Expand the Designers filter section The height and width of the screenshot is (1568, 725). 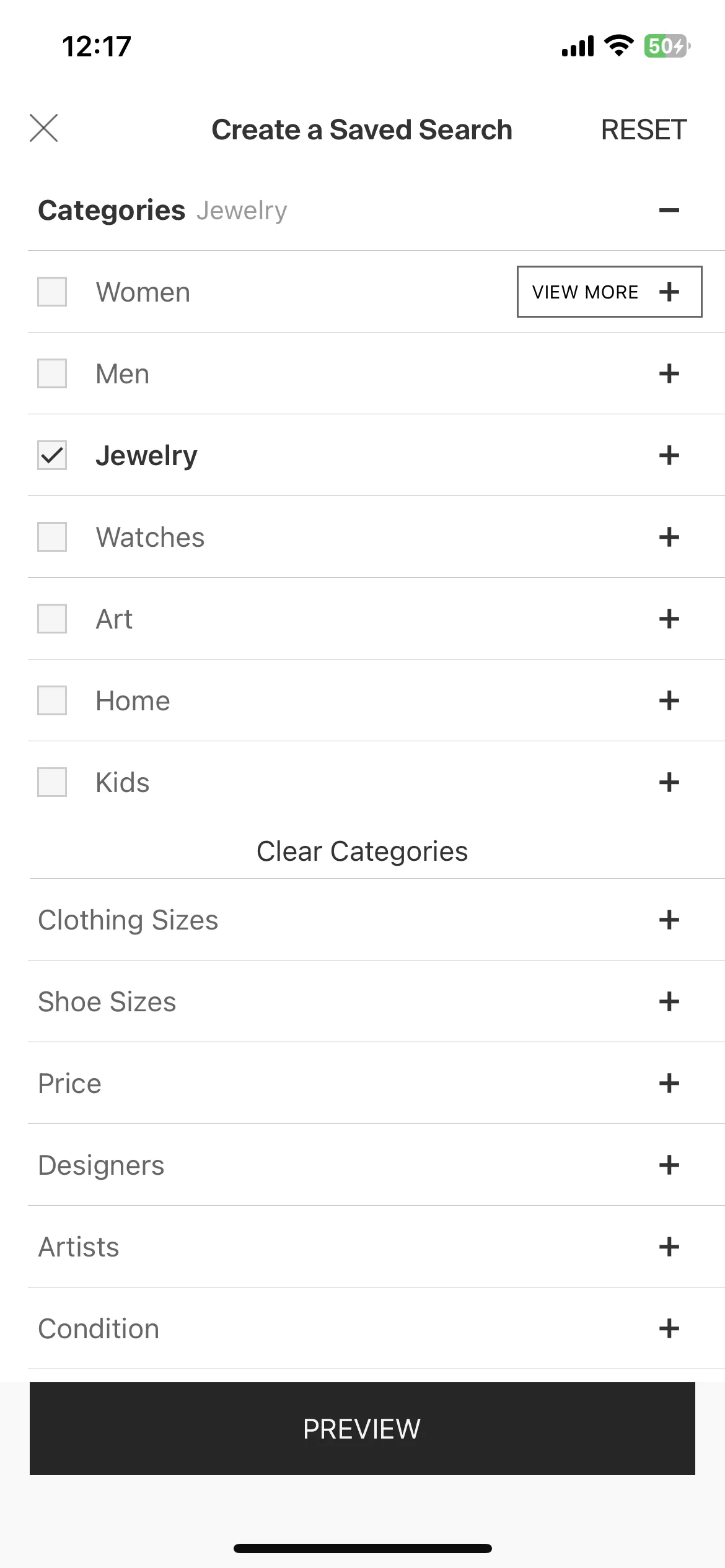coord(376,1165)
